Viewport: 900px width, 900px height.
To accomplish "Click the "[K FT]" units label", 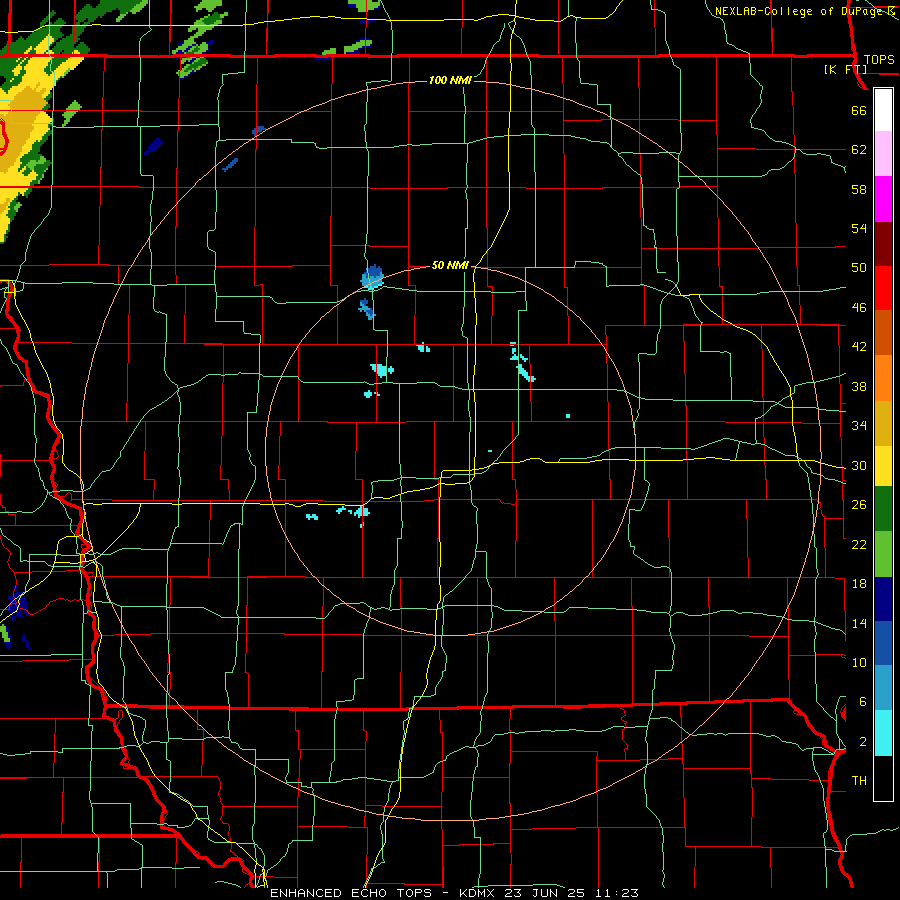I will [x=845, y=70].
